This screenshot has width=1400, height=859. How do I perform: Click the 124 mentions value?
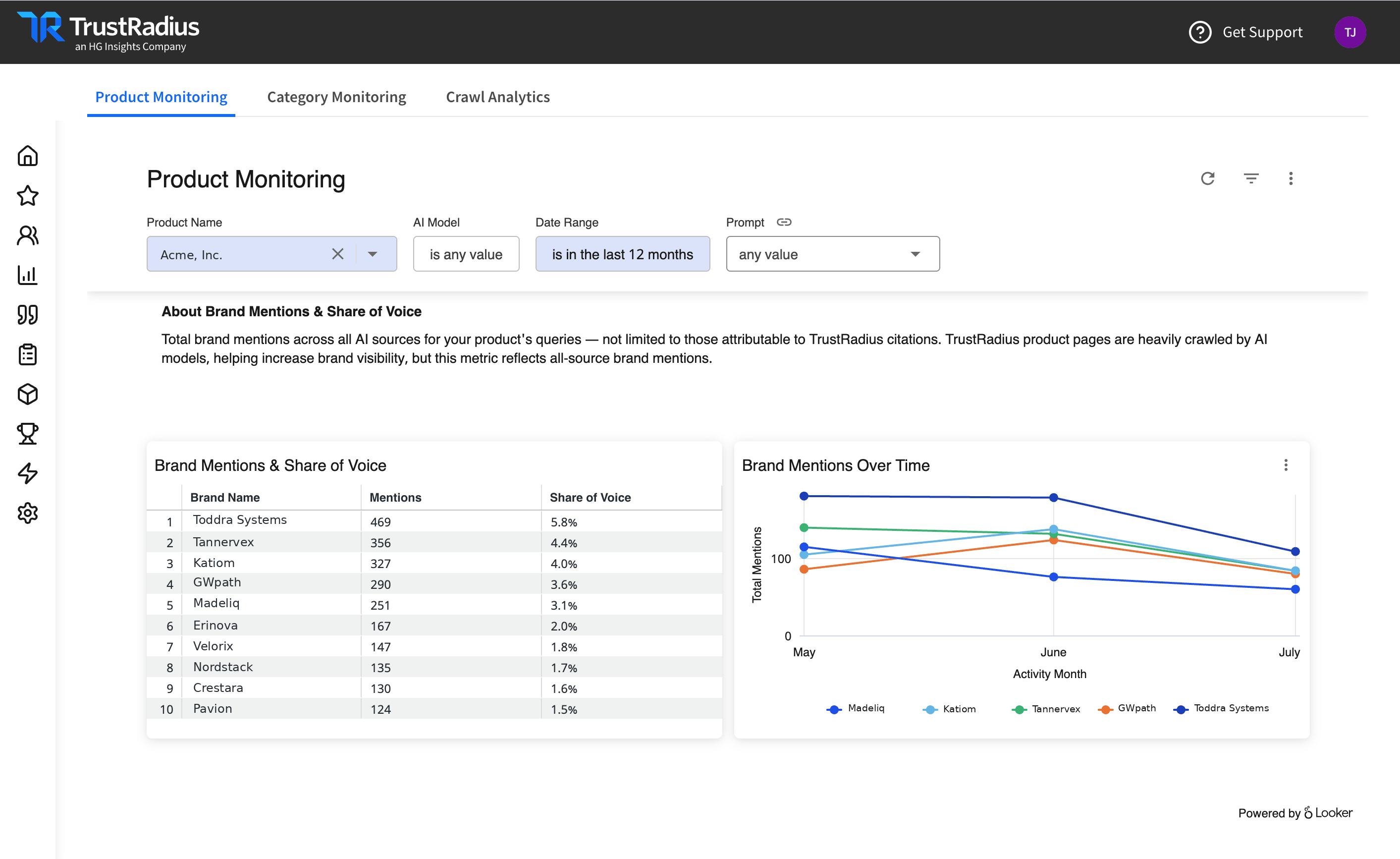tap(380, 709)
